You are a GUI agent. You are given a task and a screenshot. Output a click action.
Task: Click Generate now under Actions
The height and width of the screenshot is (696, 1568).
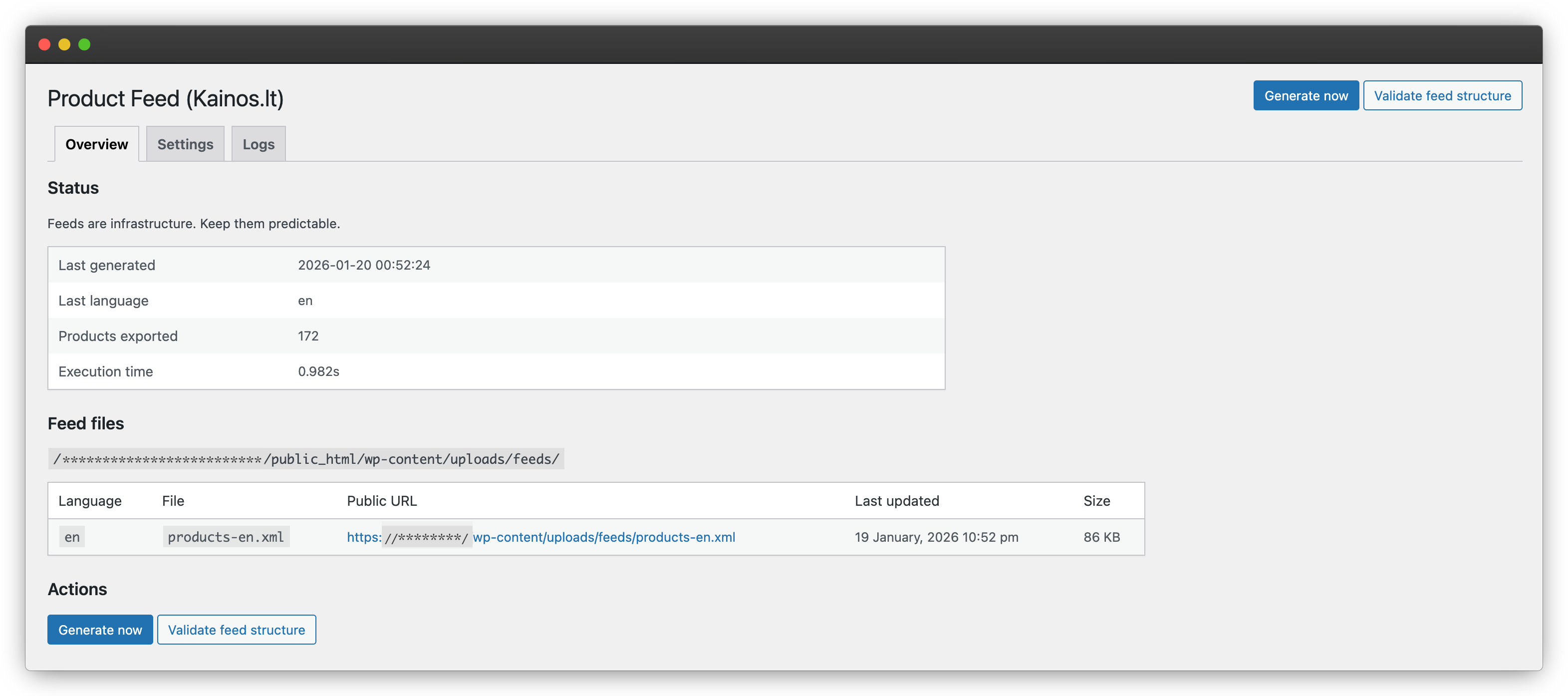coord(99,630)
